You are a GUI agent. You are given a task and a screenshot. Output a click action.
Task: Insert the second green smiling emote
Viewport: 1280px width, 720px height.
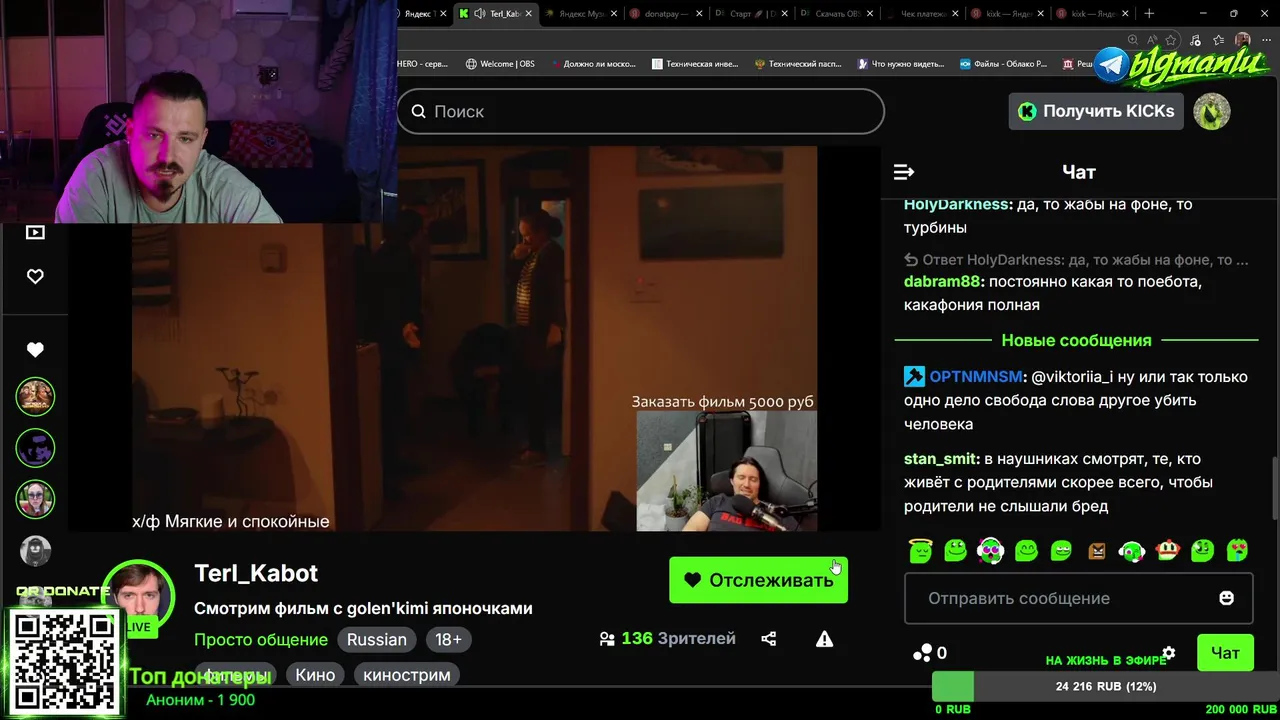(x=956, y=550)
